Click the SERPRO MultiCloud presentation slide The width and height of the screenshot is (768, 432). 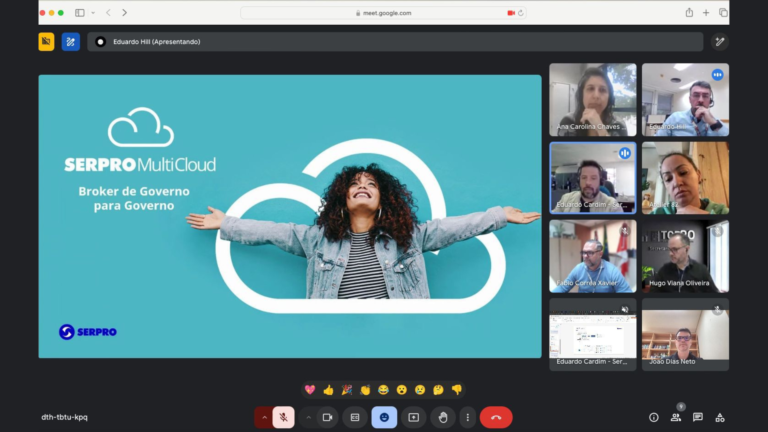[290, 216]
